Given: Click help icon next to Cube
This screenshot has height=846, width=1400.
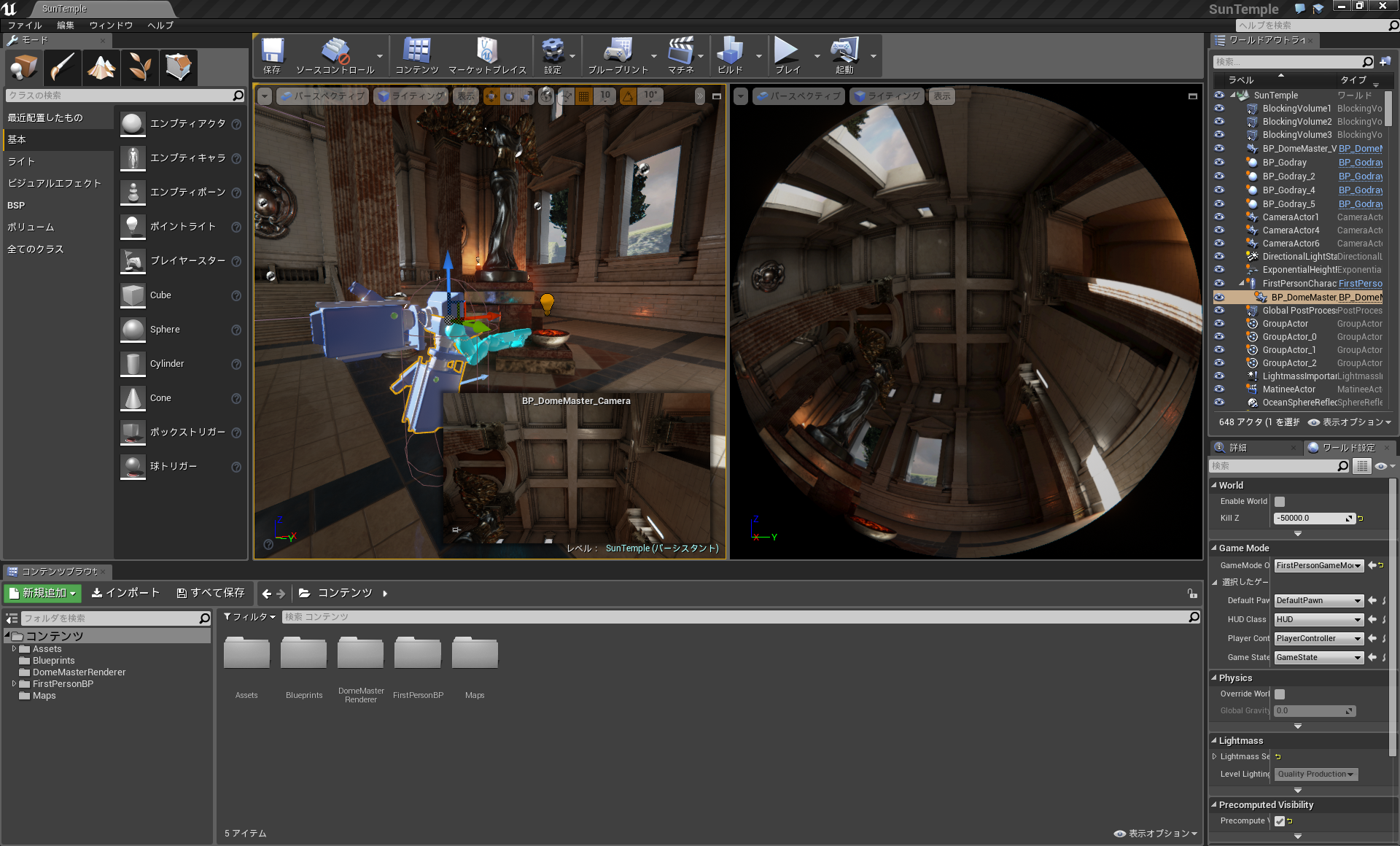Looking at the screenshot, I should (x=236, y=296).
